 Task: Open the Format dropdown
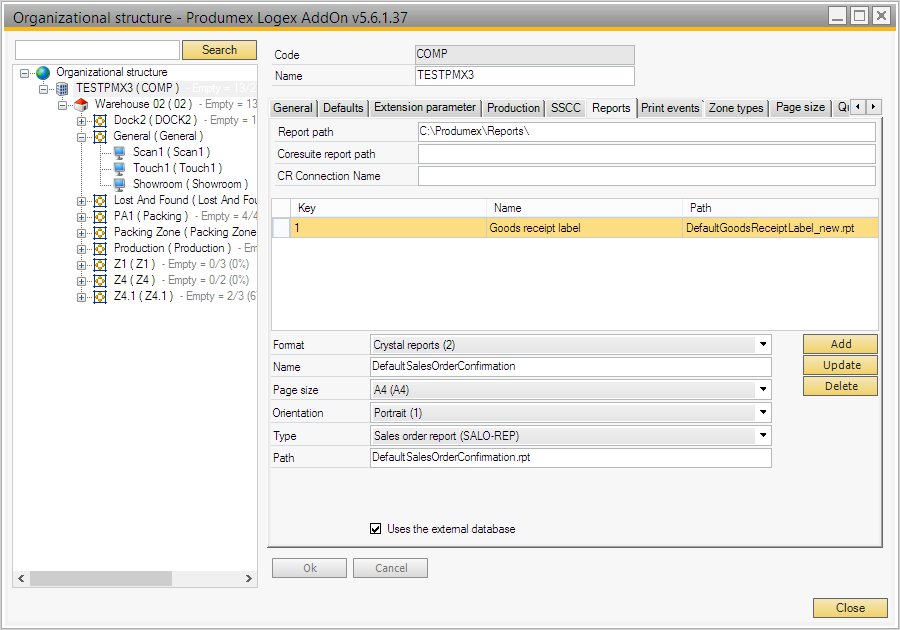(763, 345)
